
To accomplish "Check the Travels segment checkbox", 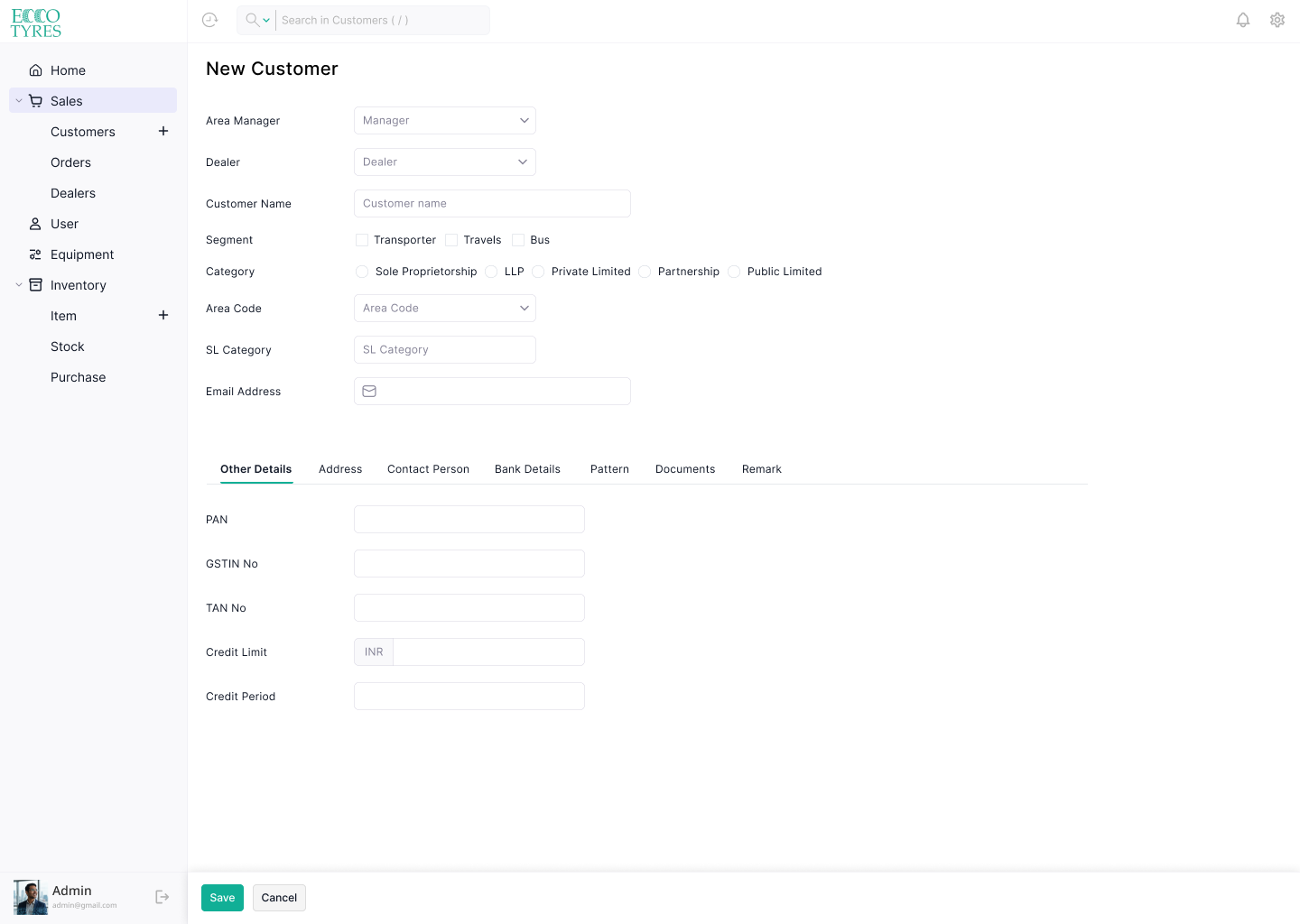I will (x=451, y=240).
